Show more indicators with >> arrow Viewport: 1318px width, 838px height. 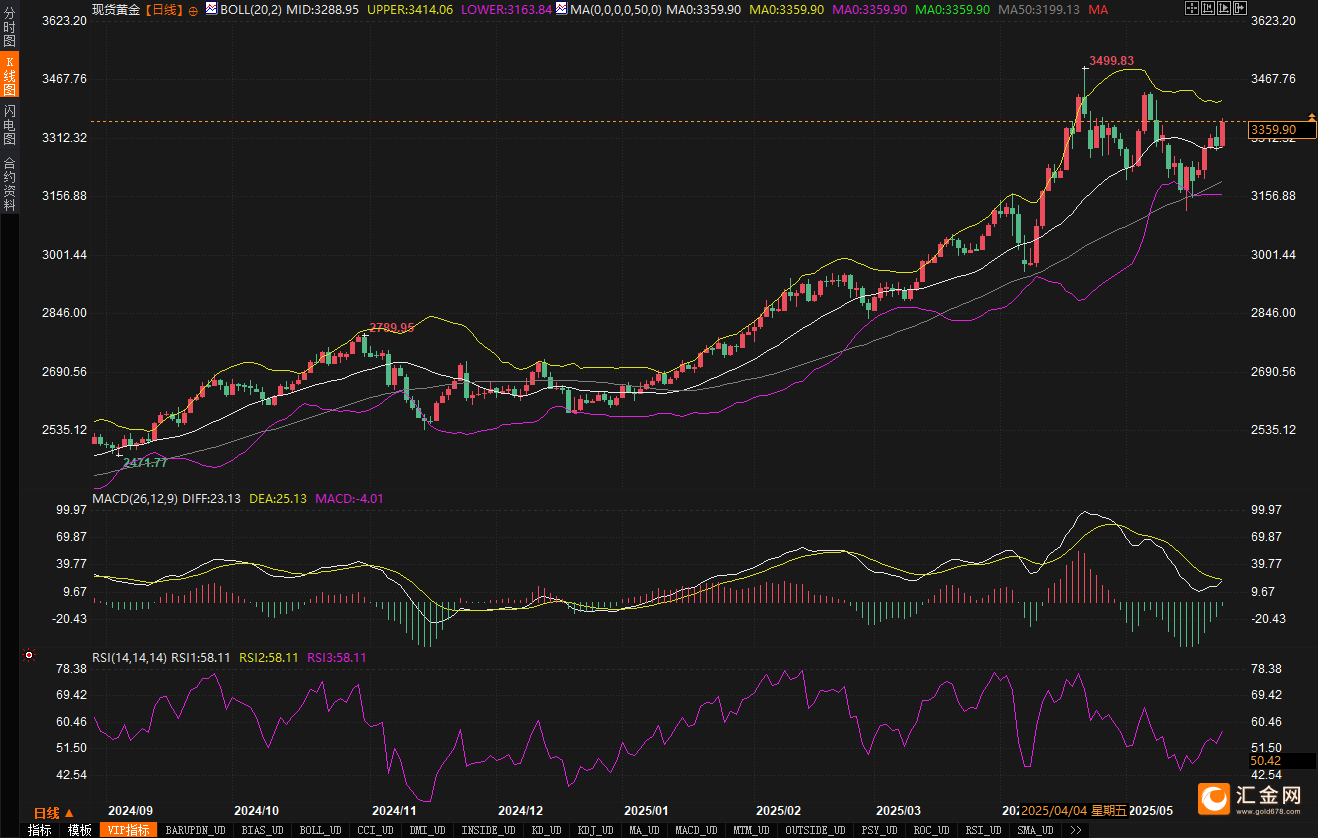[x=1075, y=830]
